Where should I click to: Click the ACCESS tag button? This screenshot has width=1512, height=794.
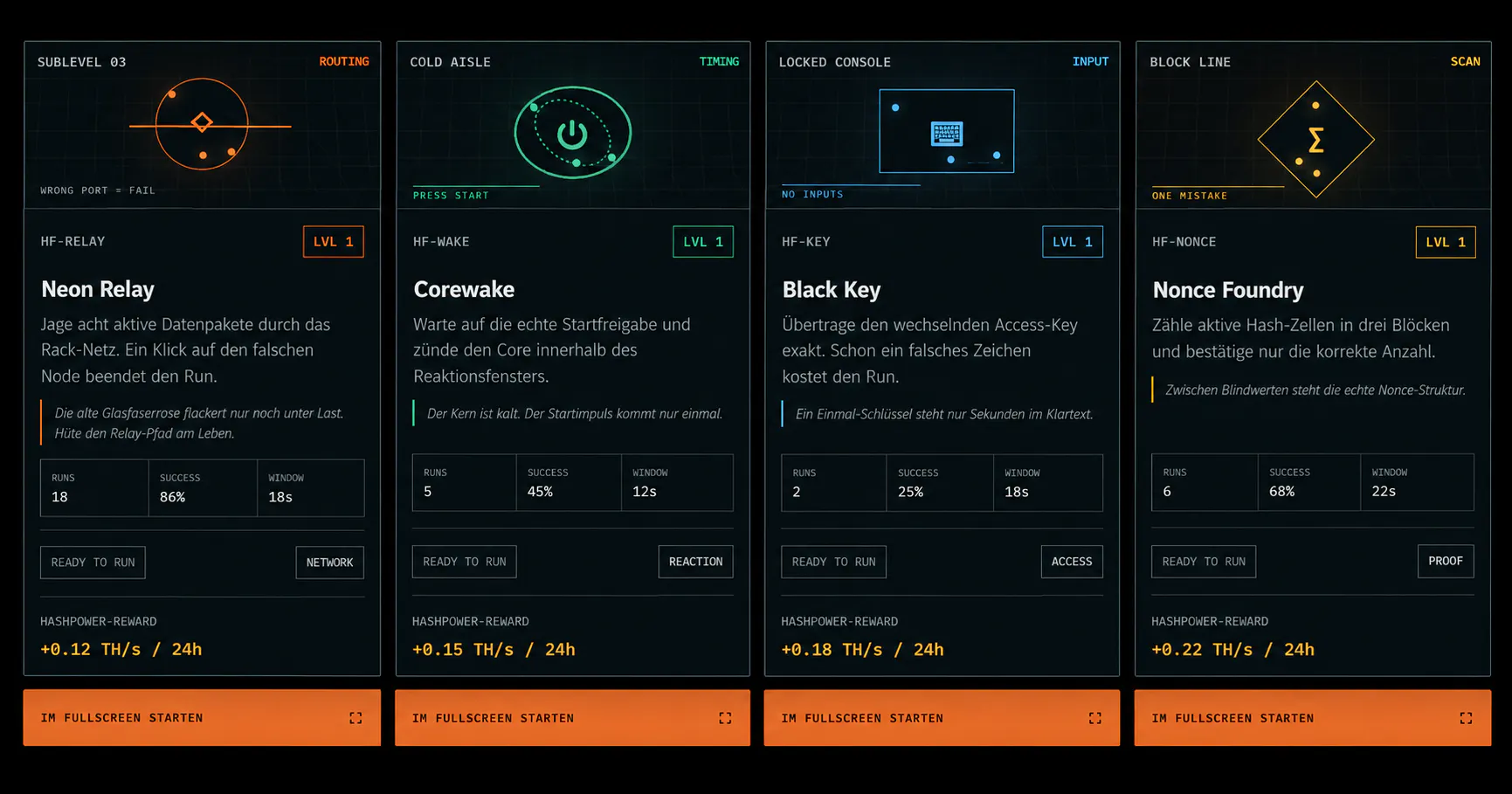pos(1072,562)
